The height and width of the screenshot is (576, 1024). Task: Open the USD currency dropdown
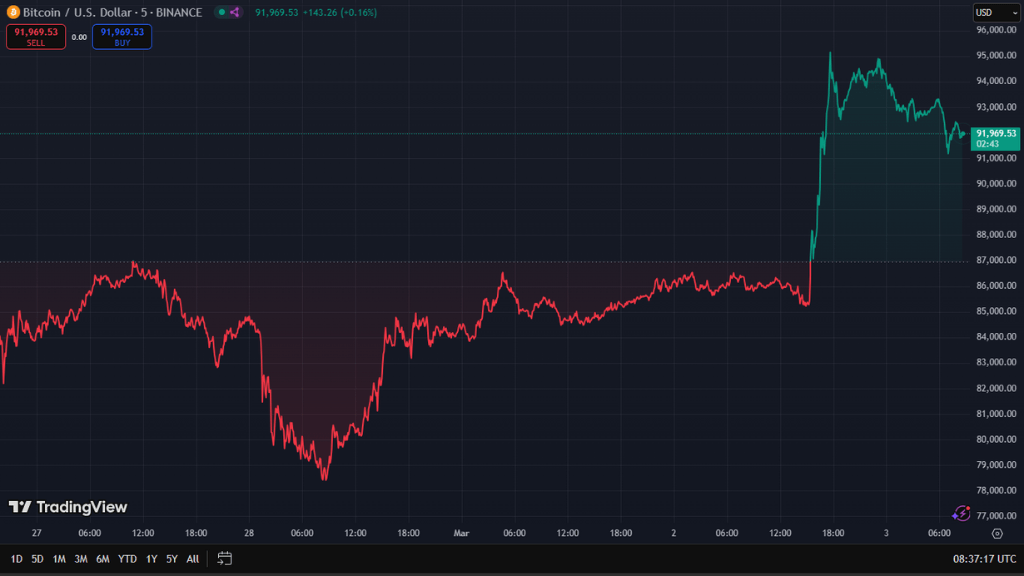point(996,12)
